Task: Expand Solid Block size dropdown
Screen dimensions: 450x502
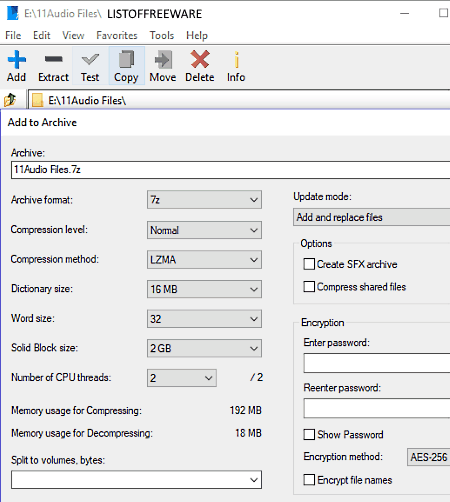Action: coord(204,348)
